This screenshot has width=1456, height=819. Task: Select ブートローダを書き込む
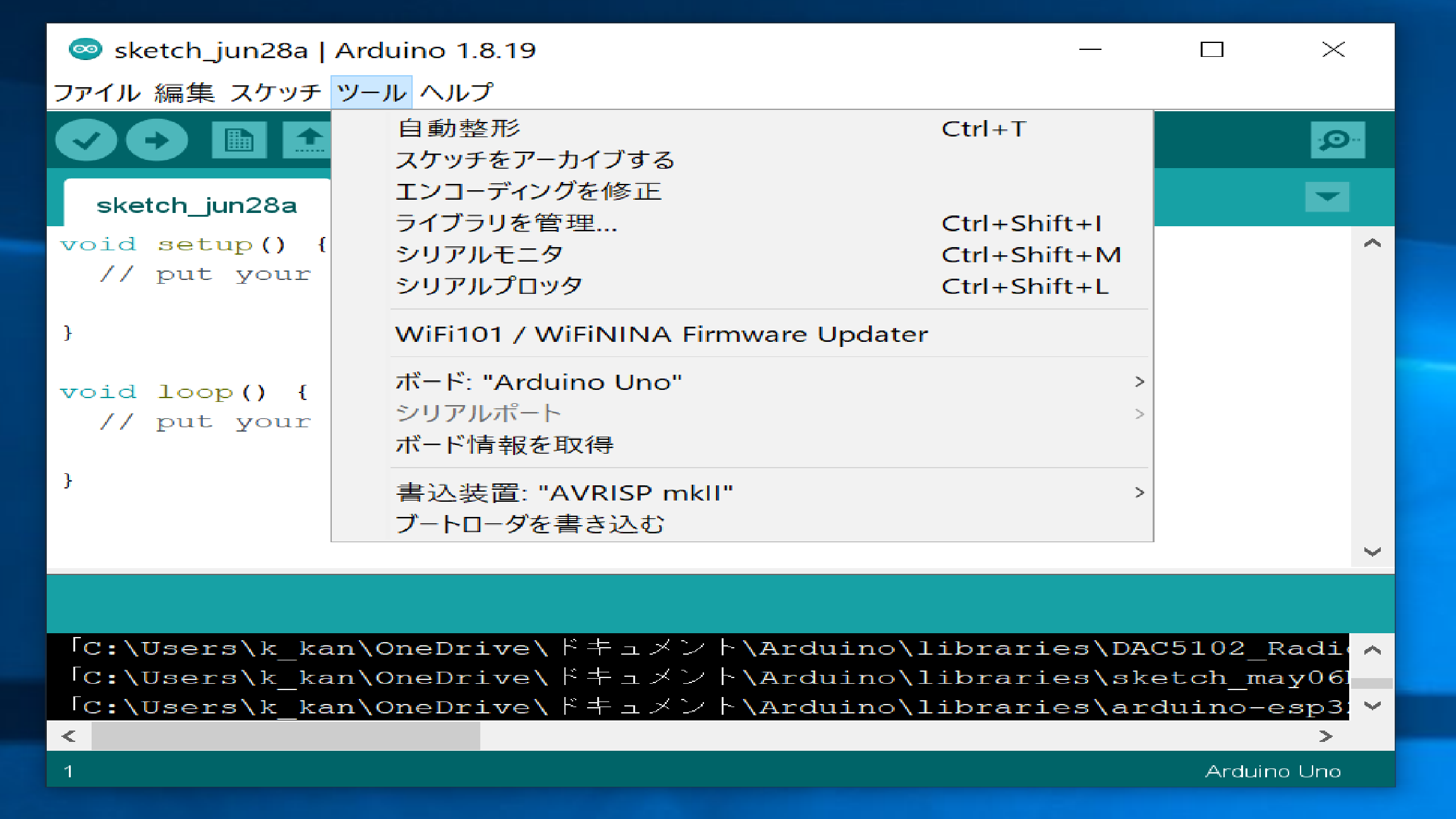tap(742, 524)
